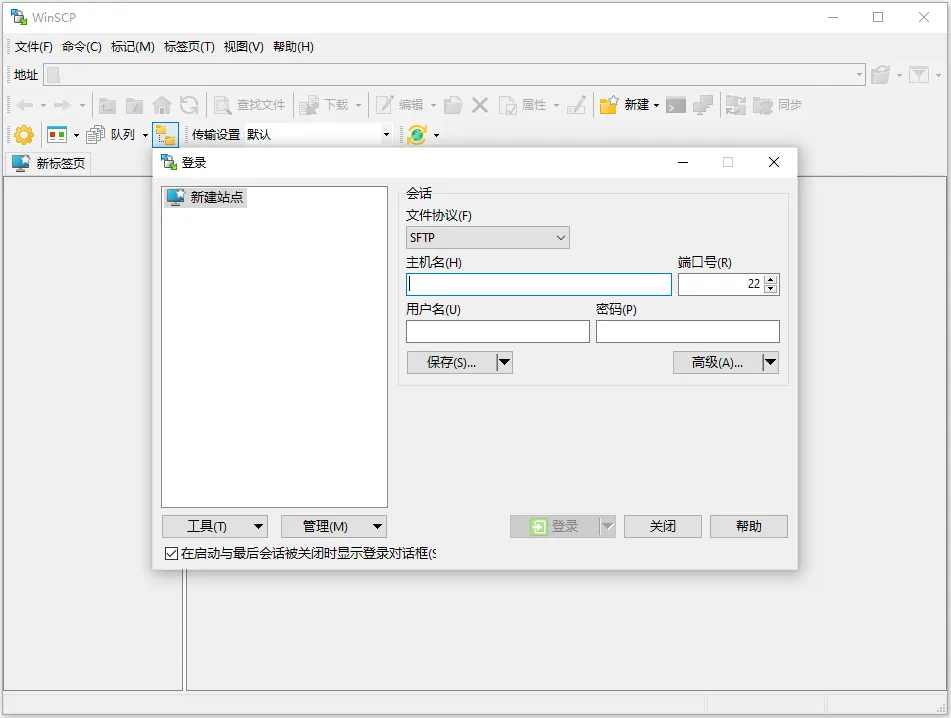
Task: Close the 登录 dialog window
Action: pos(774,162)
